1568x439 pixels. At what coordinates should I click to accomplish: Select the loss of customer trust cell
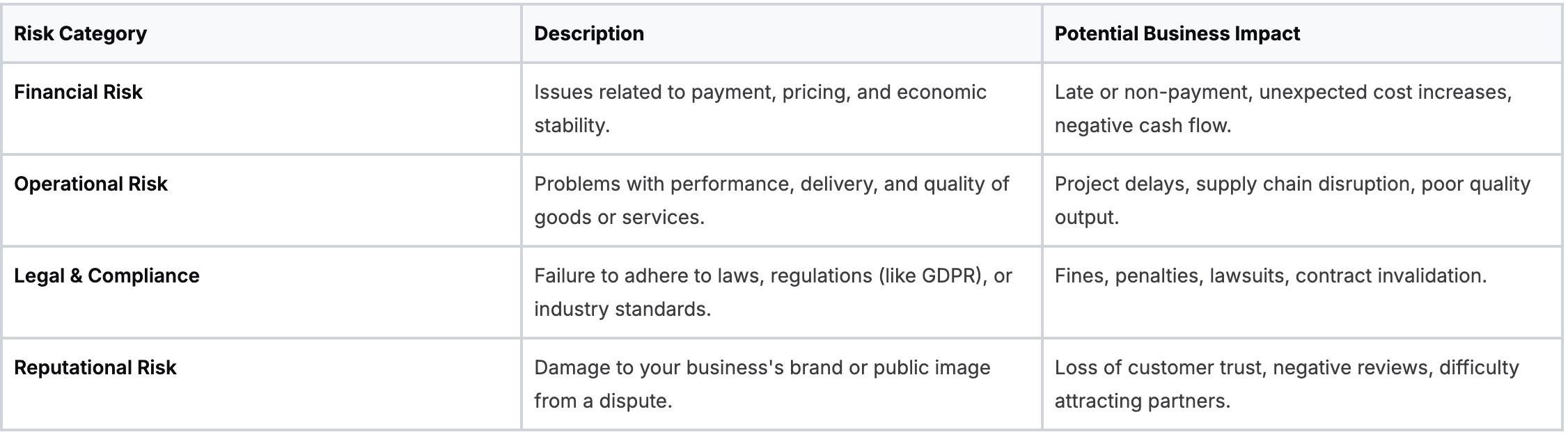1286,384
